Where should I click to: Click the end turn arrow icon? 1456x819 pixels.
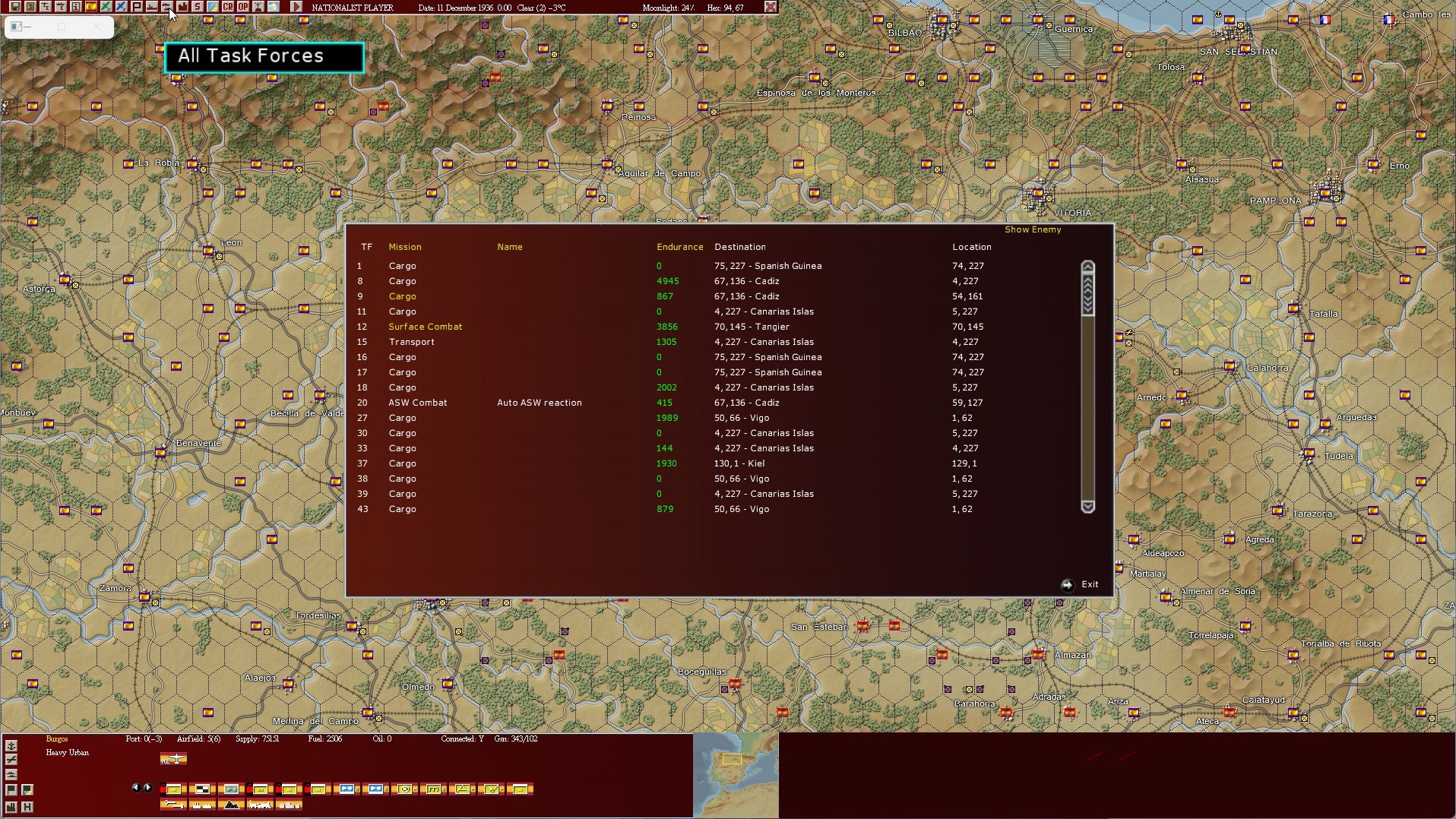[x=296, y=7]
